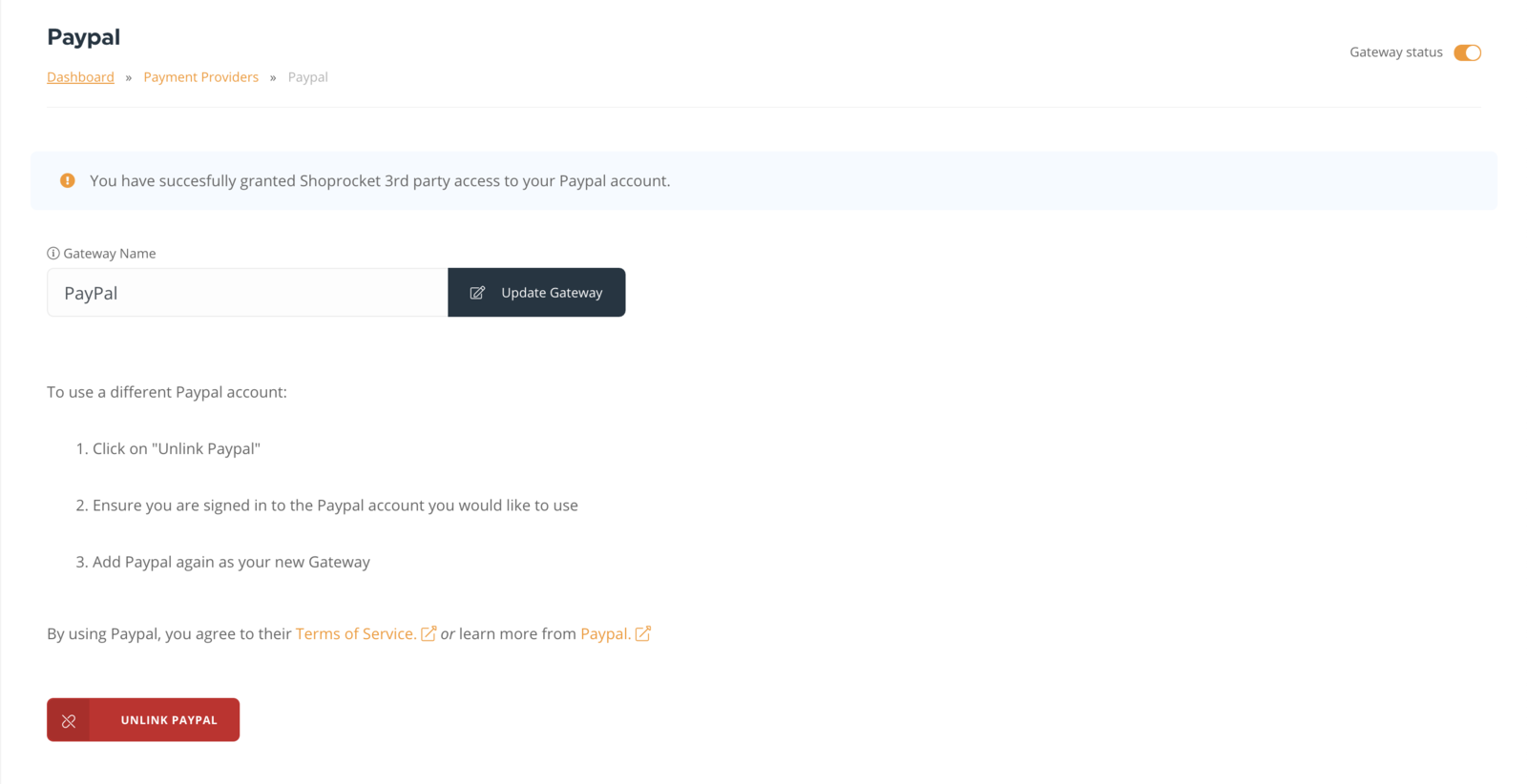Click external link icon after Terms of Service

point(429,633)
